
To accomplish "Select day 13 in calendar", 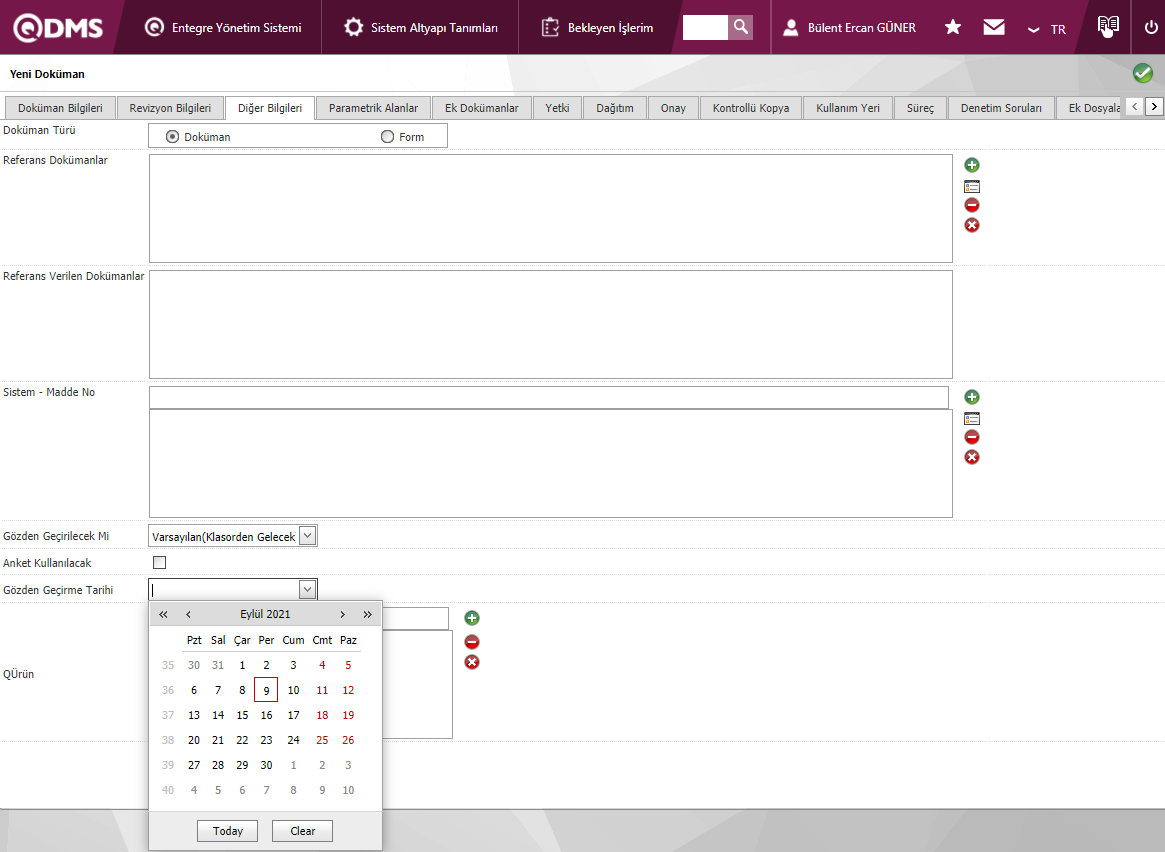I will (x=194, y=715).
